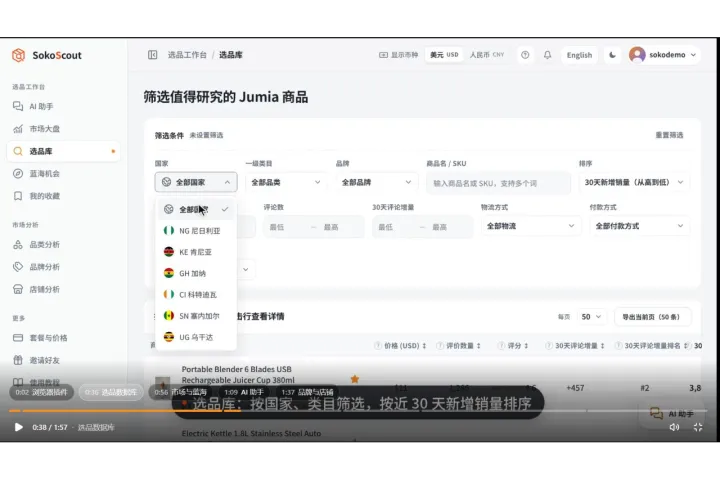Jump to 0:02 浏览器插件 chapter
720x480 pixels.
41,392
